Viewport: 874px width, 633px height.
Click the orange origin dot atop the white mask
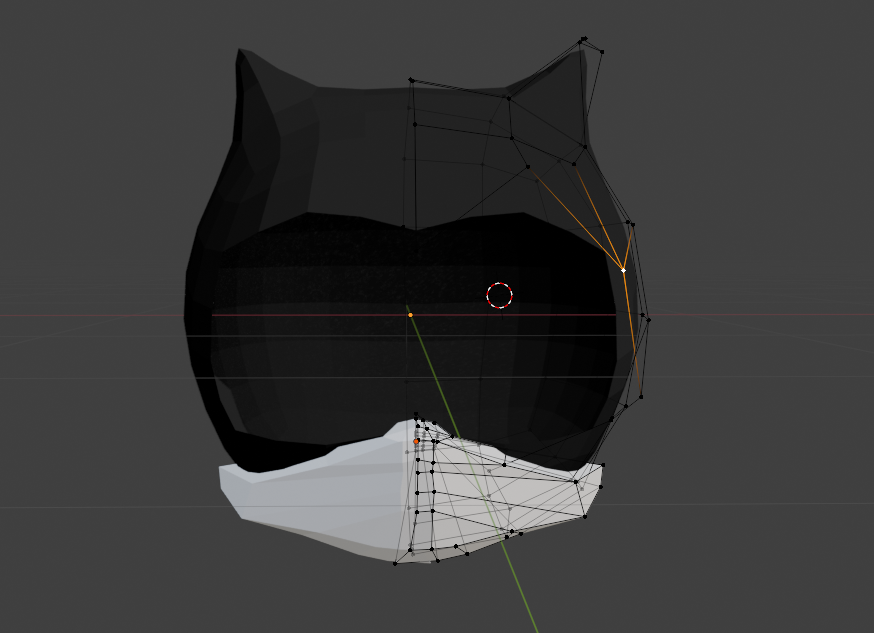click(x=416, y=441)
